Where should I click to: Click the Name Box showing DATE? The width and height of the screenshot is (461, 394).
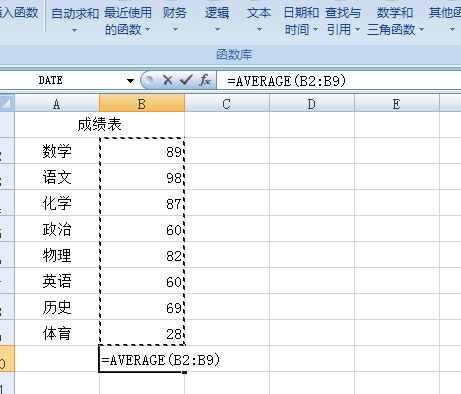click(62, 80)
